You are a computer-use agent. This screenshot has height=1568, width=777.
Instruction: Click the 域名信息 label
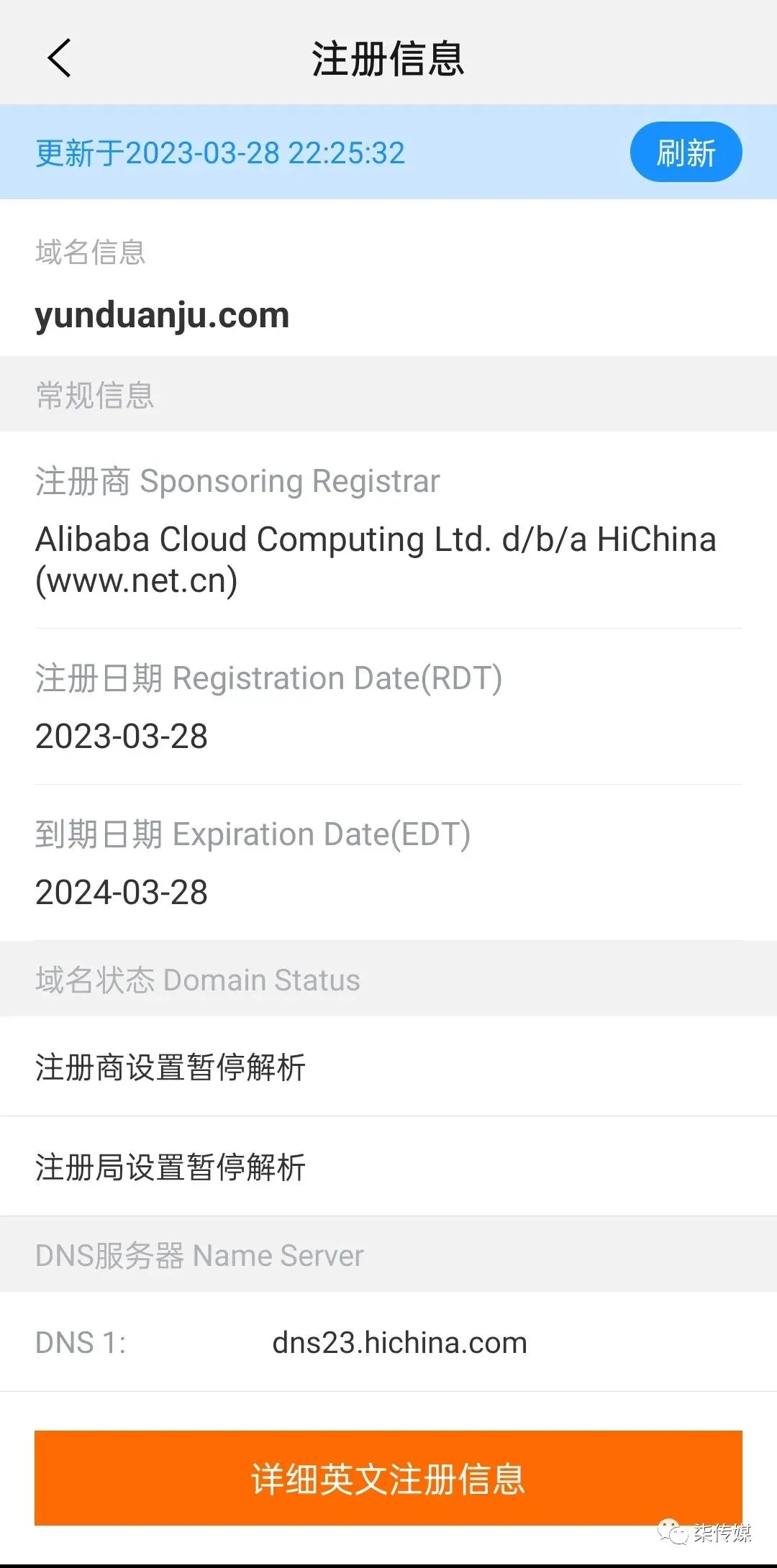tap(91, 252)
